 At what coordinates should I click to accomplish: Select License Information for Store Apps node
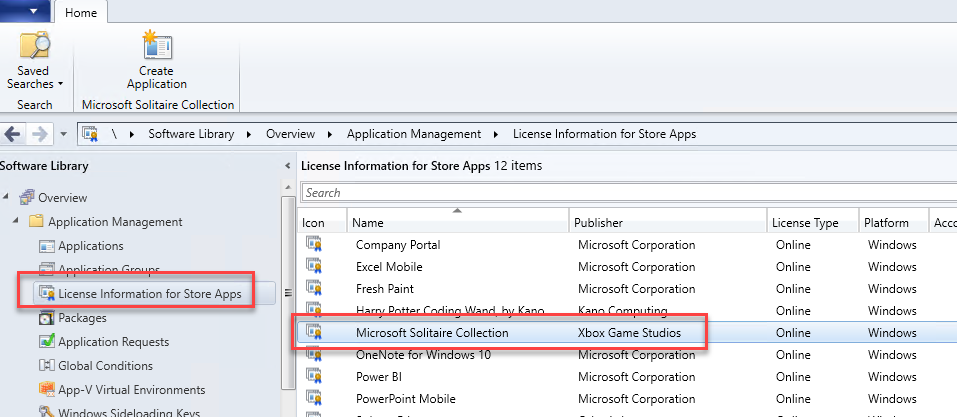point(150,294)
